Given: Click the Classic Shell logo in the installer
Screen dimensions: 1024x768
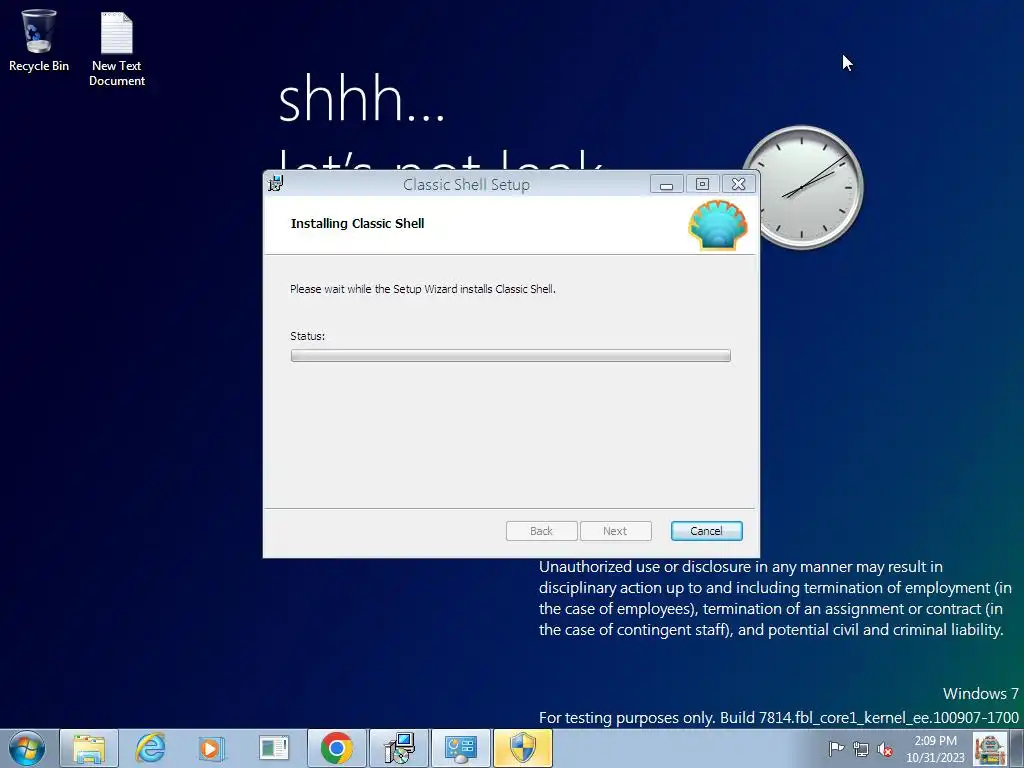Looking at the screenshot, I should 718,225.
